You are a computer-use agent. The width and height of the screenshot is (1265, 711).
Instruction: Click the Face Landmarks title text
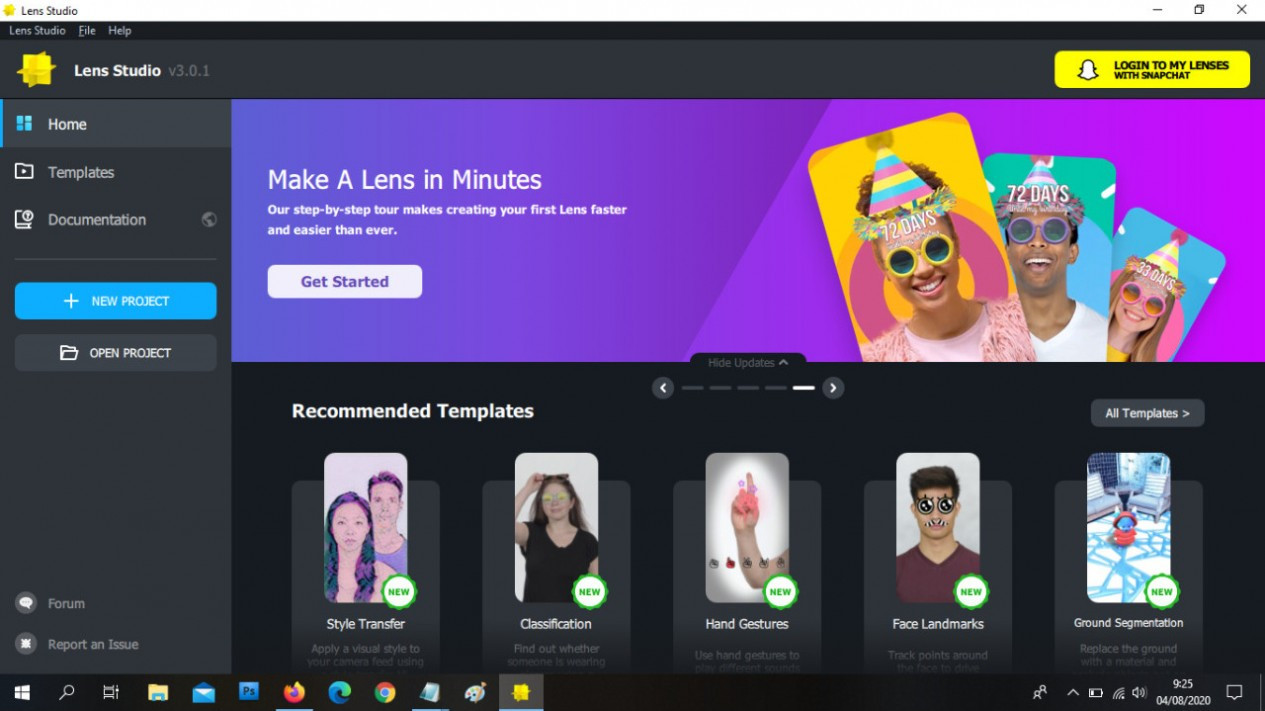(938, 624)
